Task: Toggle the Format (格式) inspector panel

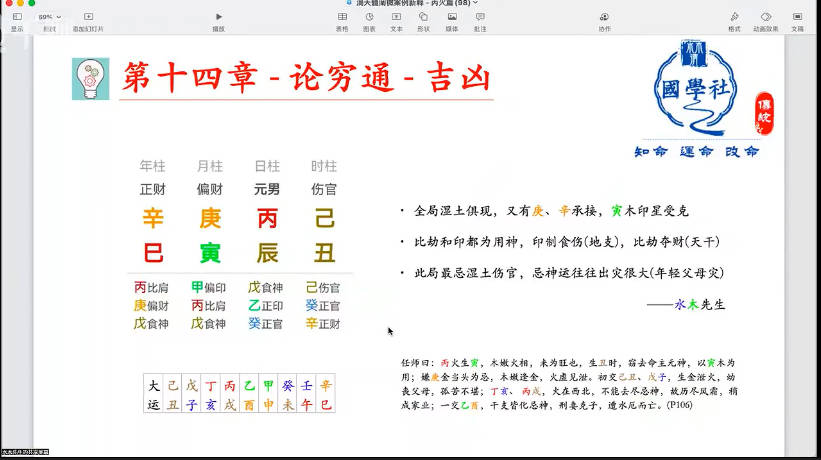Action: 734,18
